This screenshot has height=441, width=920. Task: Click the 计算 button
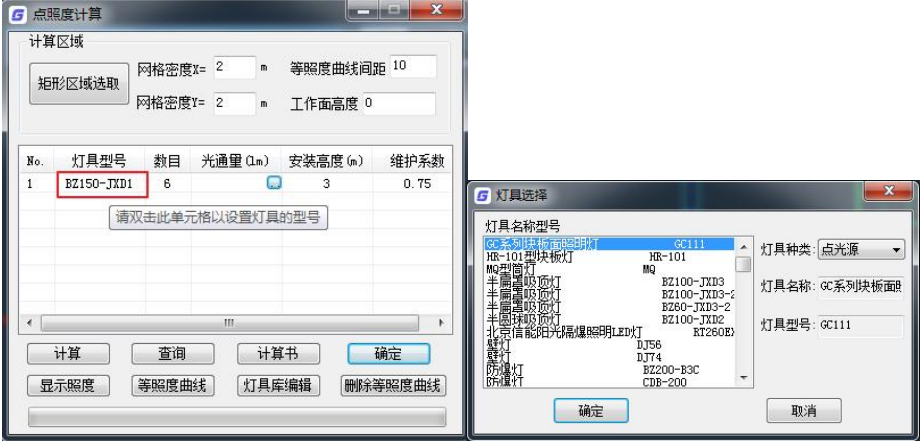68,354
